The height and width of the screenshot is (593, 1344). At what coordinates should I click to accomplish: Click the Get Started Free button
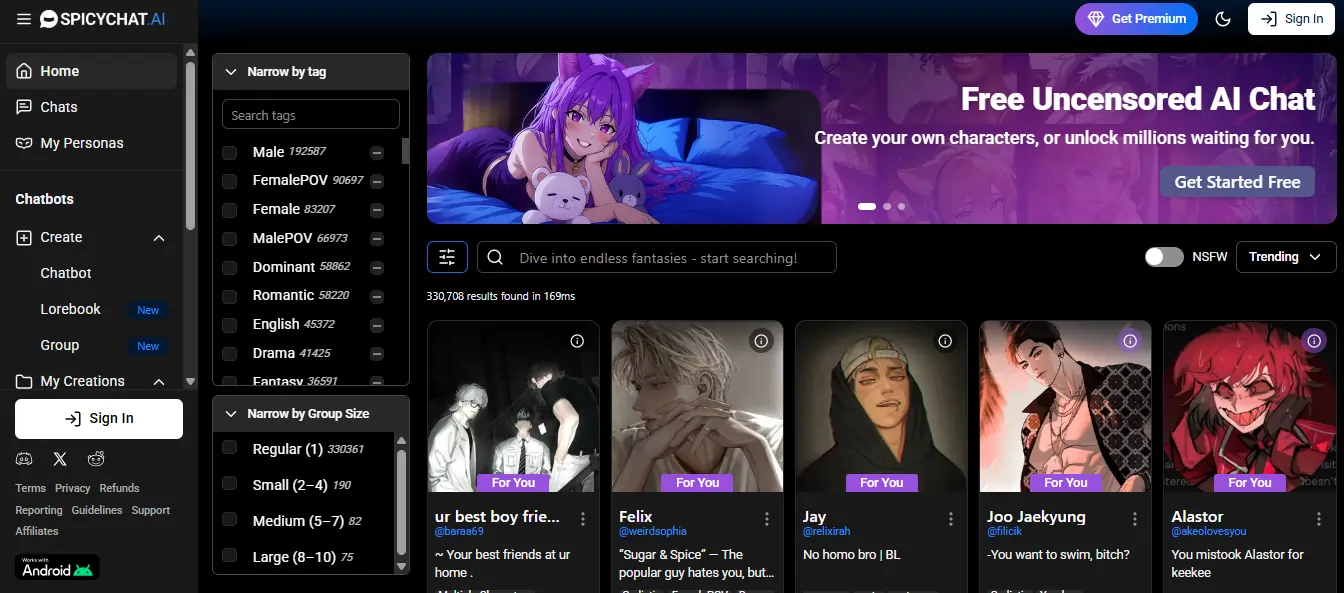[1237, 181]
